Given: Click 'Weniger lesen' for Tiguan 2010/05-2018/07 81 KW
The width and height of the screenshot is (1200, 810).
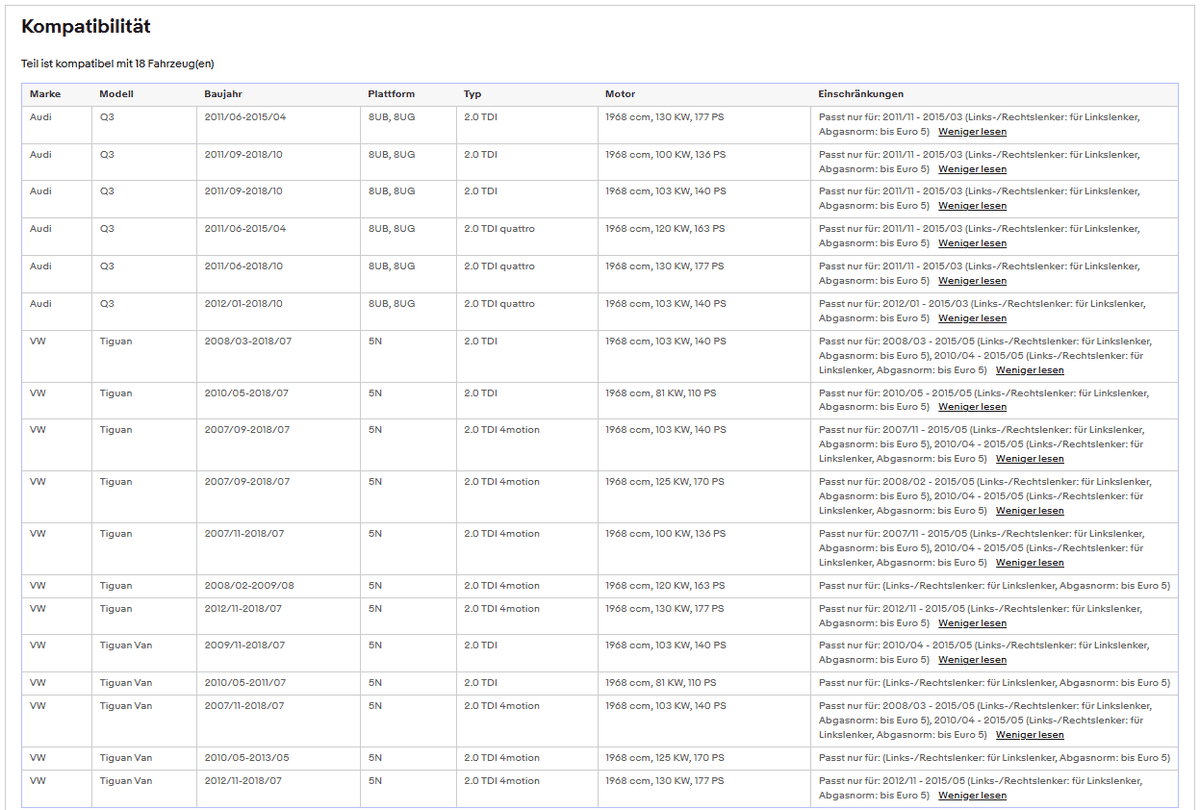Looking at the screenshot, I should pyautogui.click(x=972, y=407).
